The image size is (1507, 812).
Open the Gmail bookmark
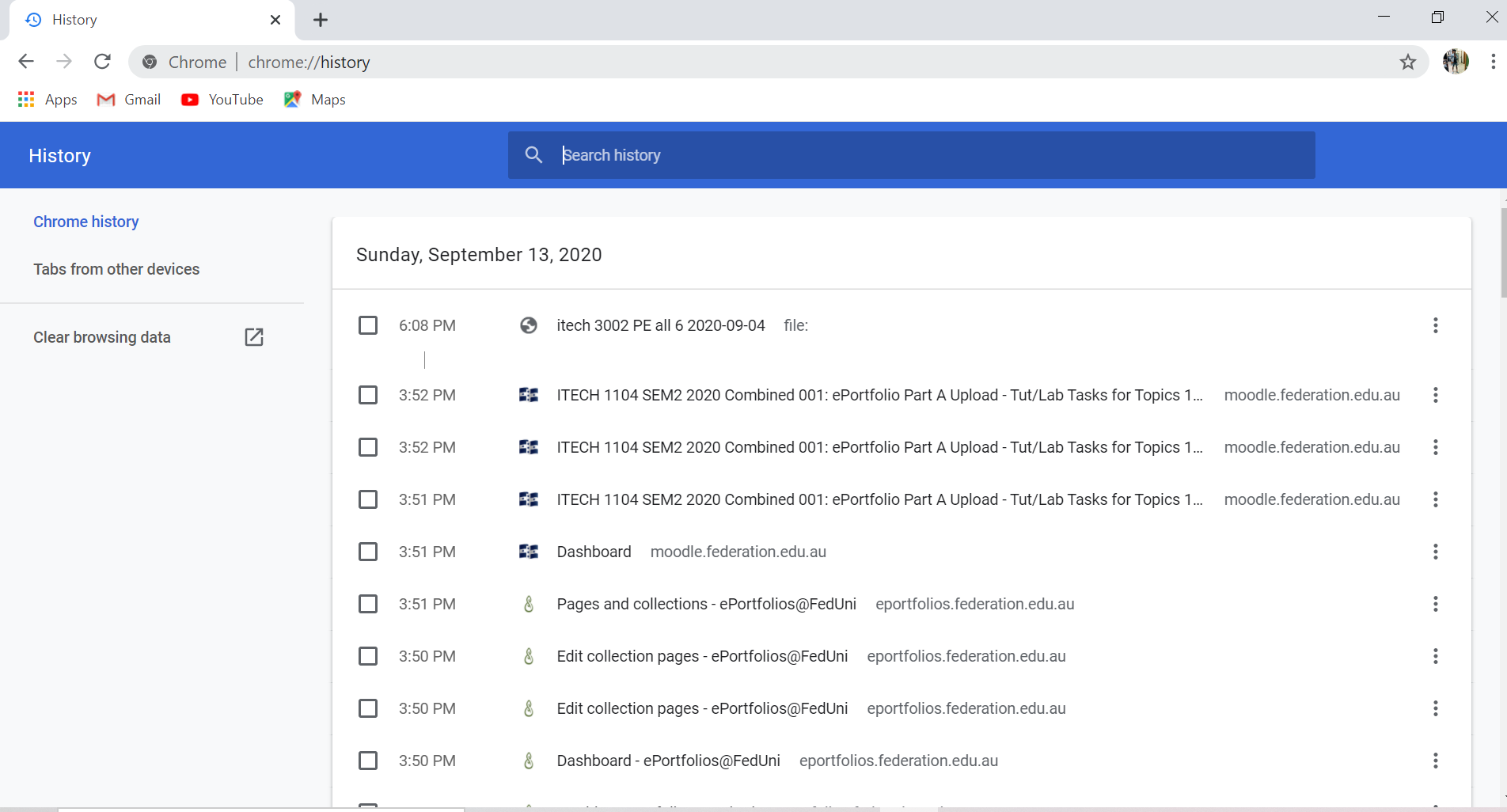(x=128, y=100)
